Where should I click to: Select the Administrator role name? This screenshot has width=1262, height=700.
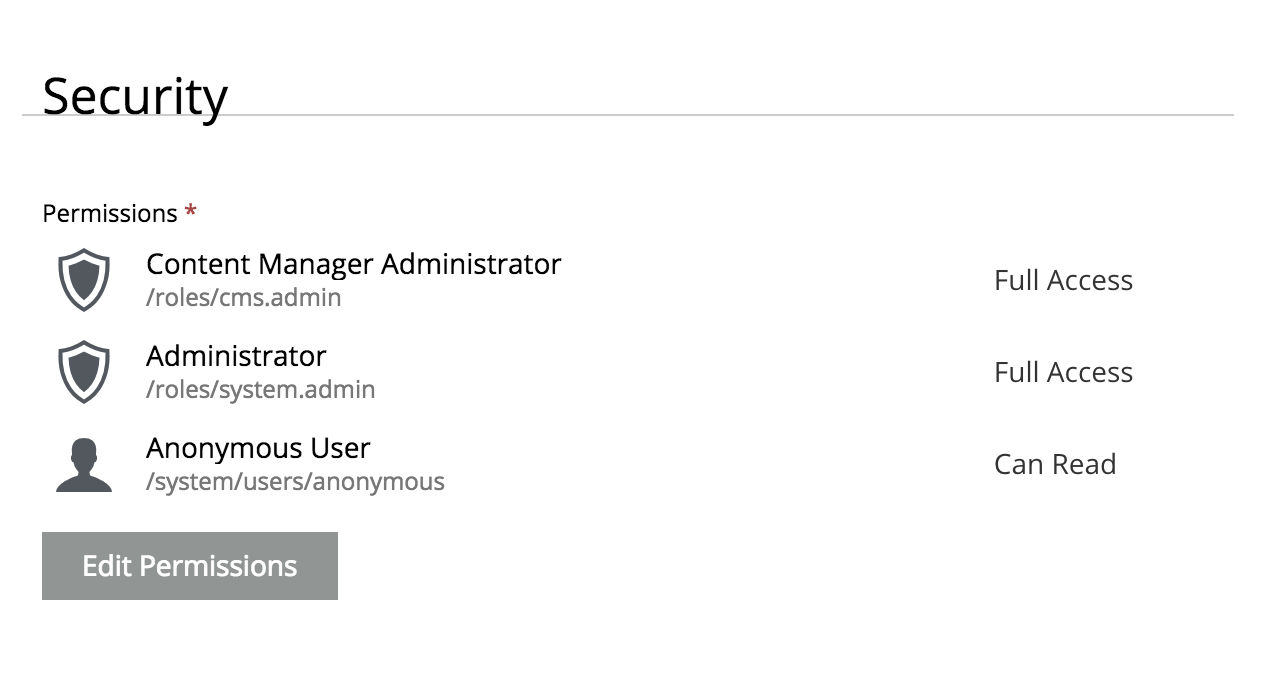[236, 356]
